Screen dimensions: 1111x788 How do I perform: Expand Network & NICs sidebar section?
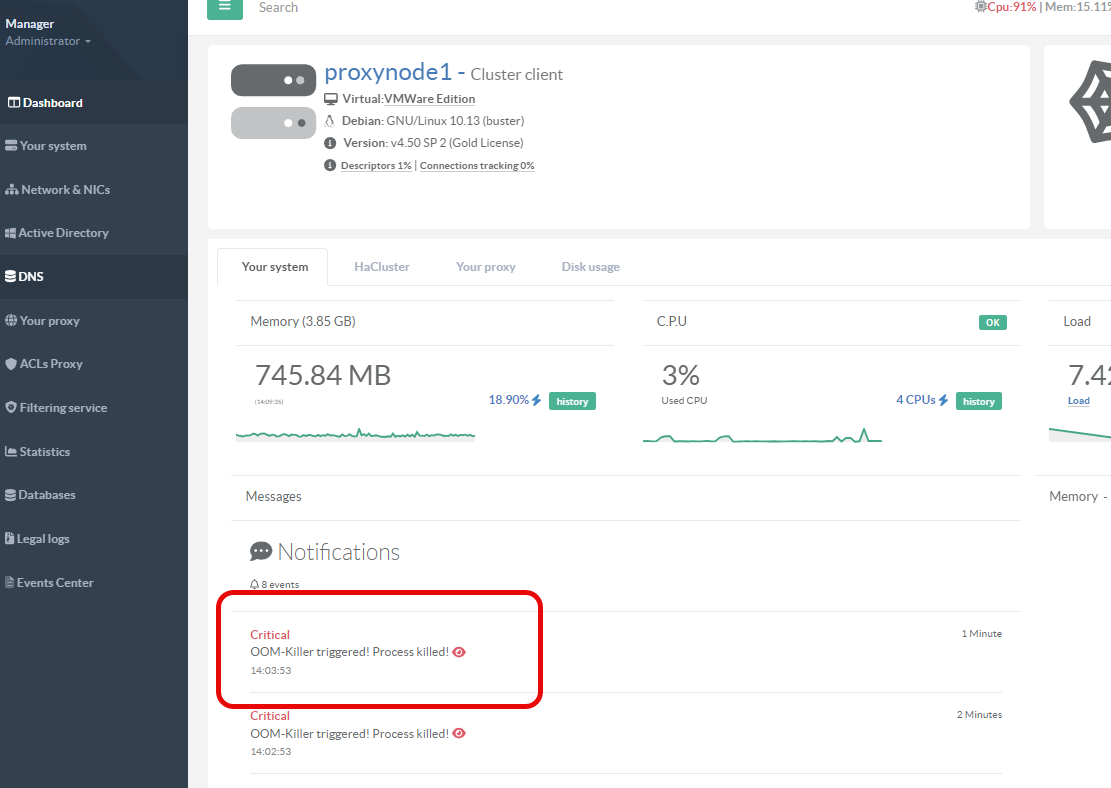click(58, 190)
